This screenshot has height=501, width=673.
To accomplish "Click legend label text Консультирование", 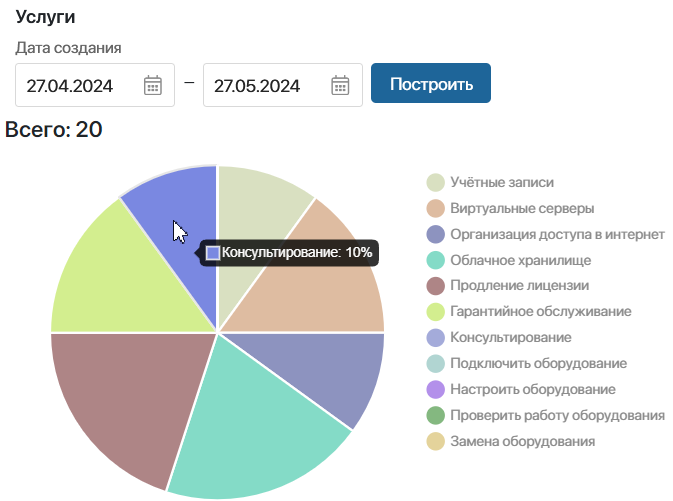I will tap(511, 338).
